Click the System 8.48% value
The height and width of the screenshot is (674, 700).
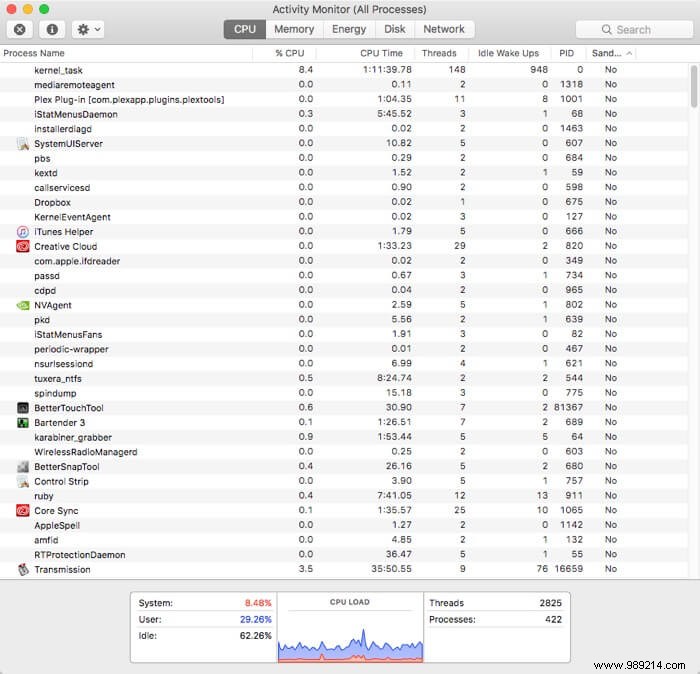[x=258, y=603]
